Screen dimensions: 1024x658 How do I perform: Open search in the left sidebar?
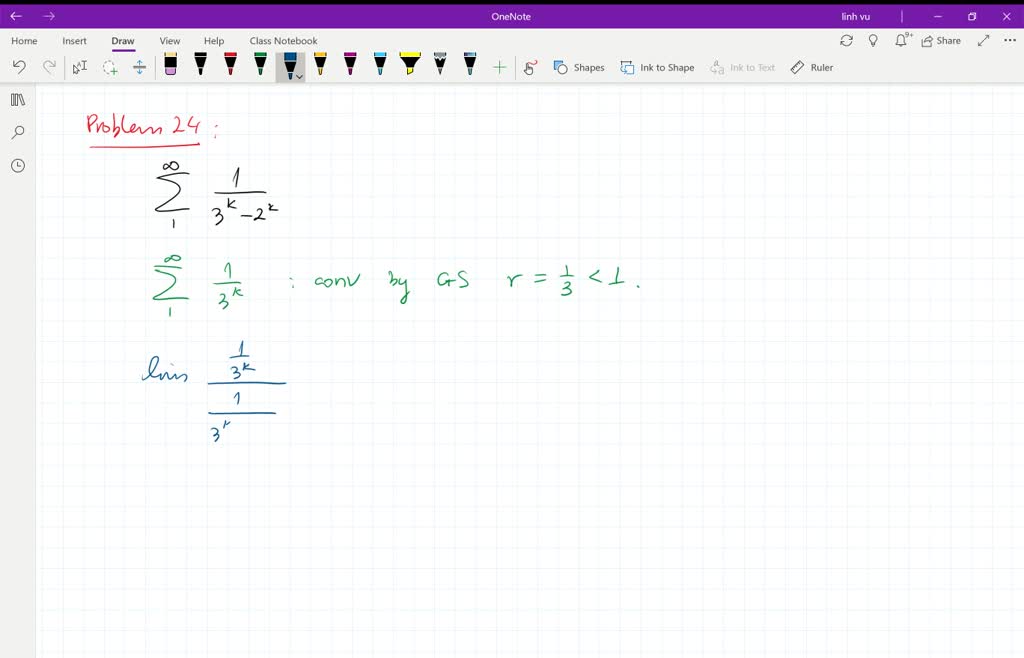17,132
